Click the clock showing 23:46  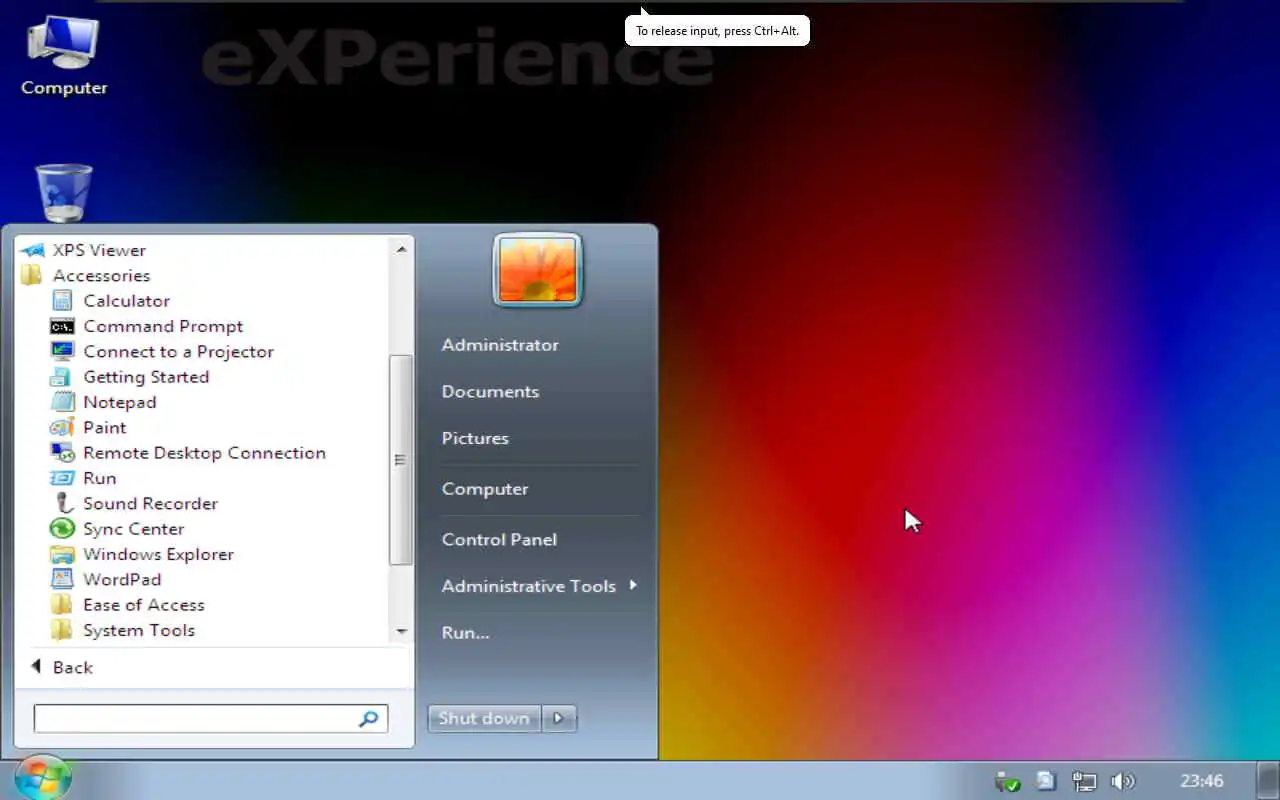pos(1201,781)
